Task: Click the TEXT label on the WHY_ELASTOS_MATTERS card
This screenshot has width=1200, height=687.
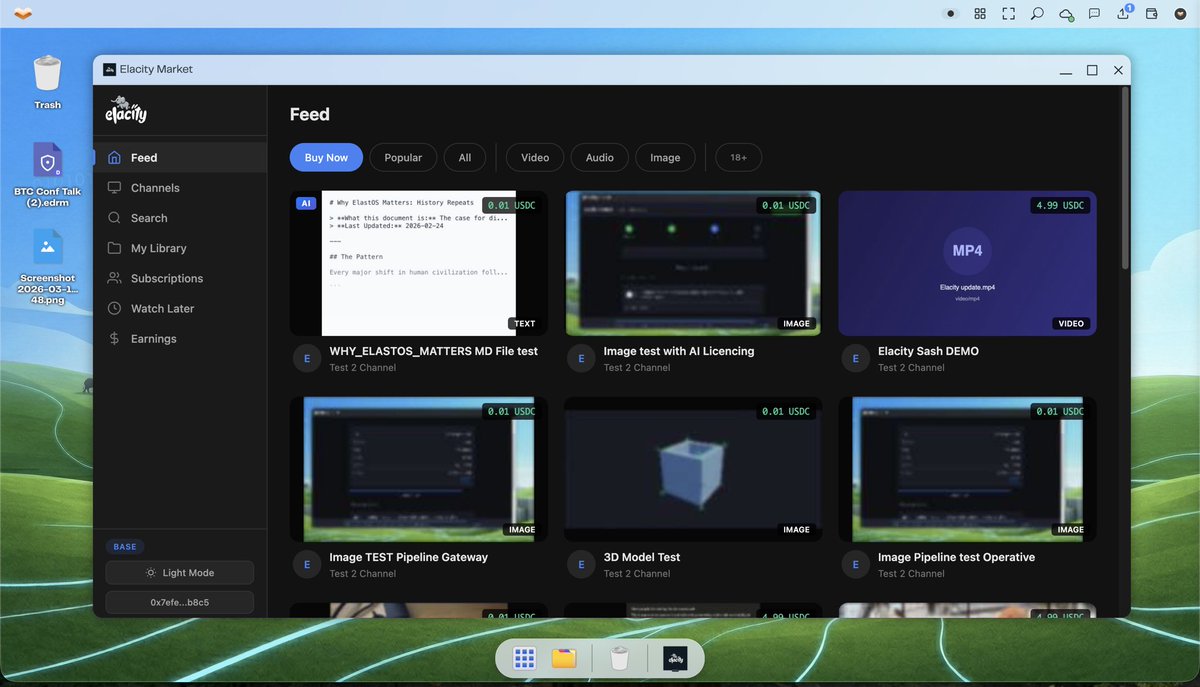Action: tap(525, 324)
